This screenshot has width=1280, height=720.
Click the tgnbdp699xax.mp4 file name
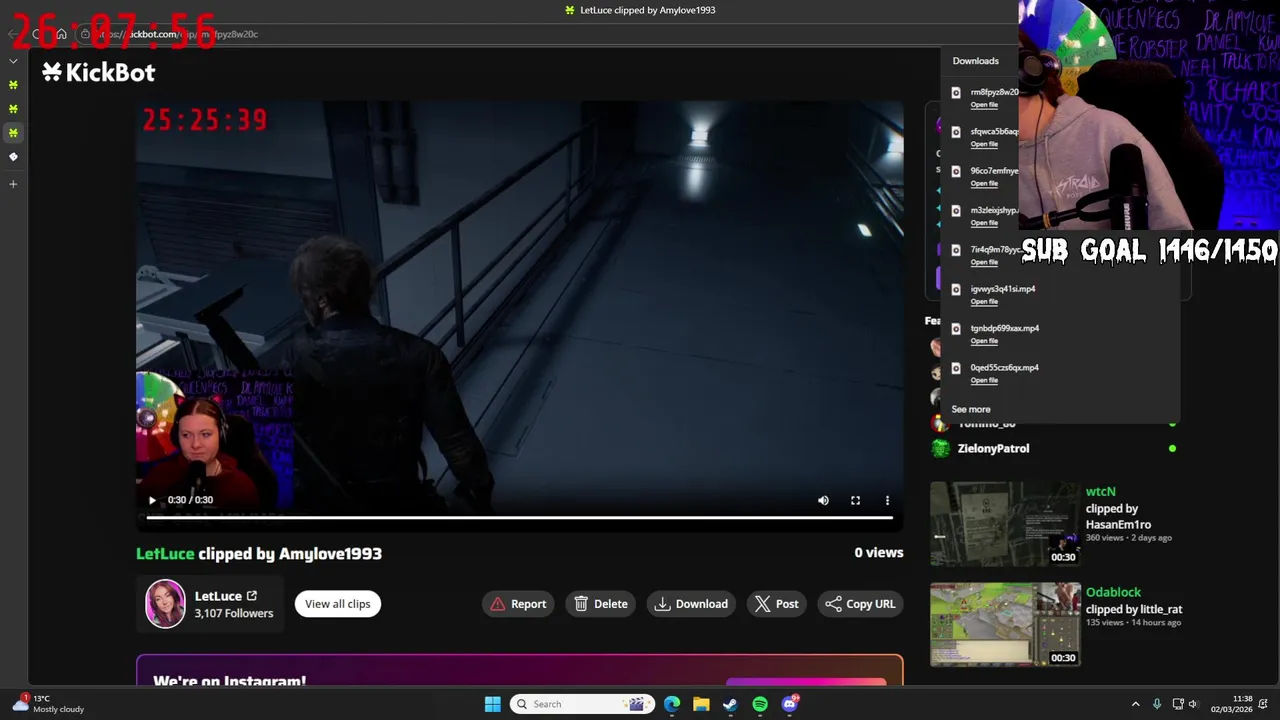click(x=1004, y=328)
